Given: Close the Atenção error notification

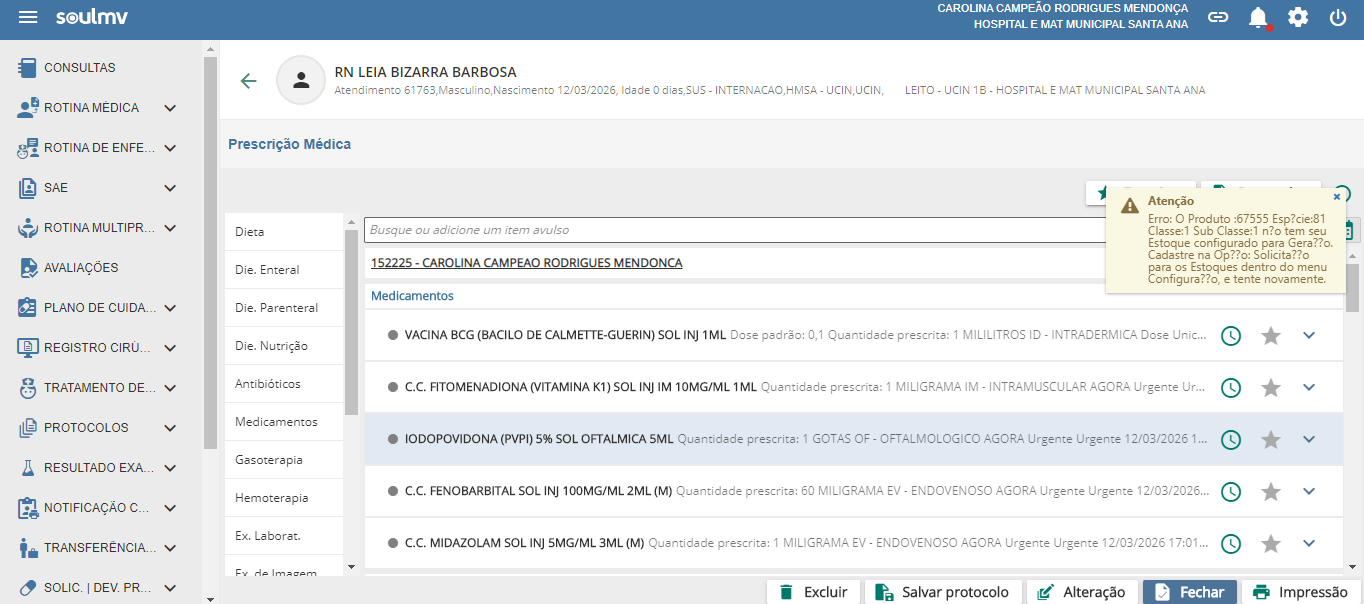Looking at the screenshot, I should (1337, 198).
